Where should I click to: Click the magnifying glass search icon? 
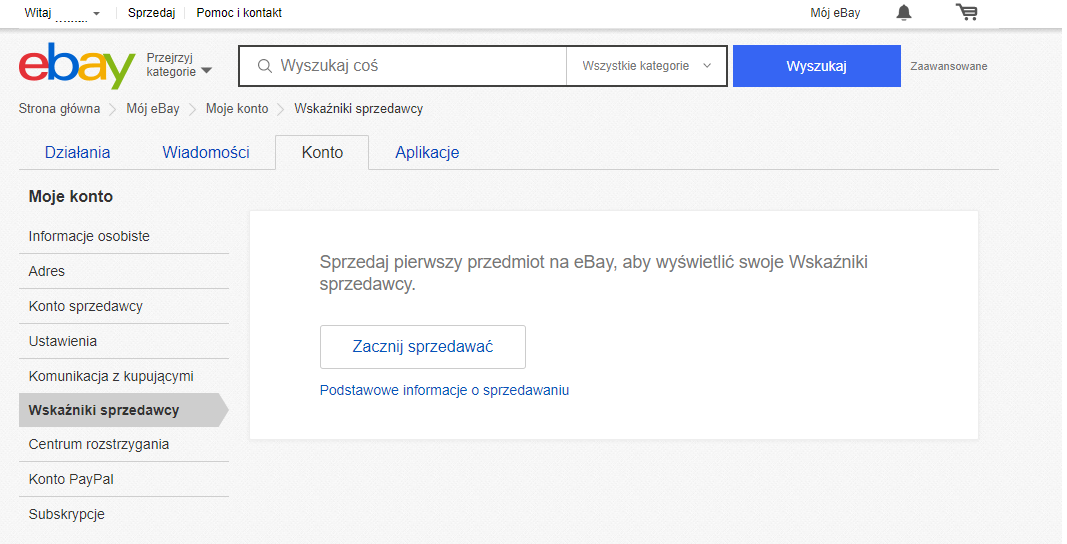(x=265, y=66)
